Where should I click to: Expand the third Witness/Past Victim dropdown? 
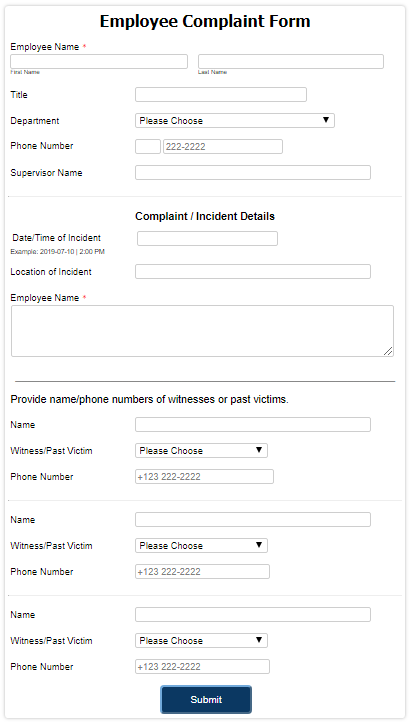[201, 641]
